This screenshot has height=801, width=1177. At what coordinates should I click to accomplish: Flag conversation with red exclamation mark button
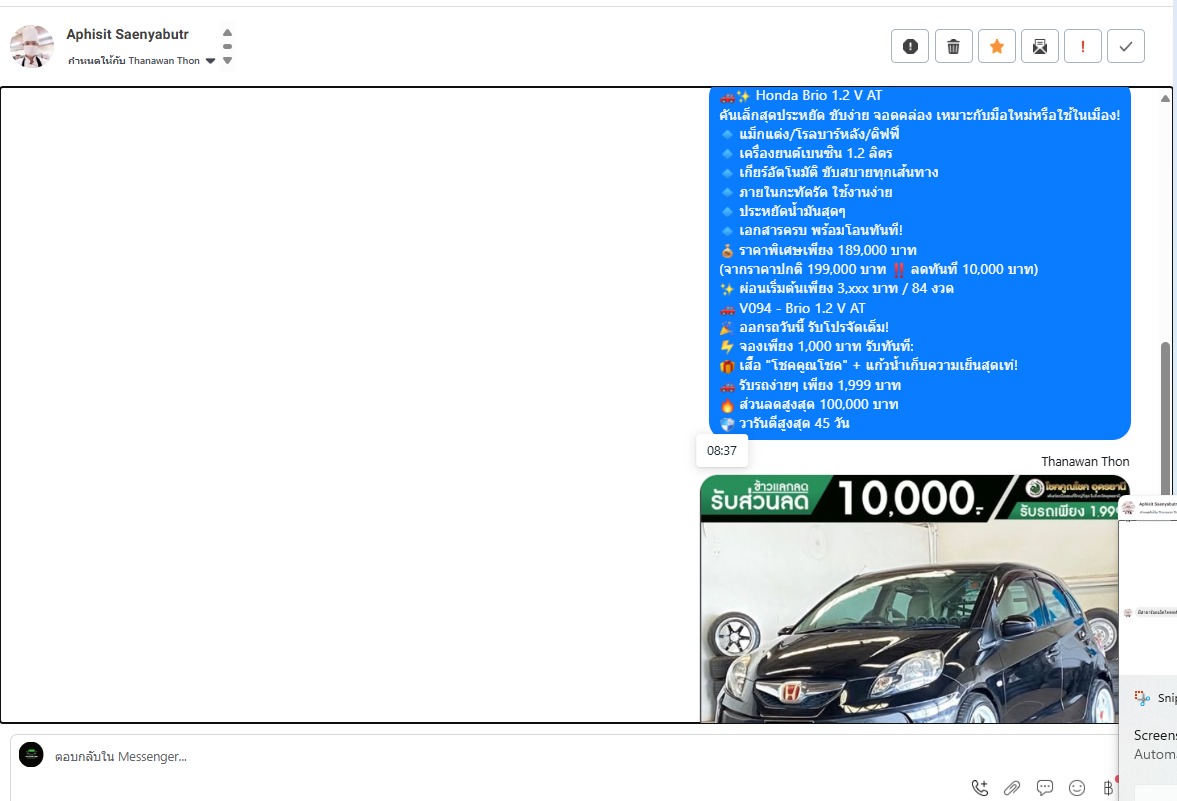pyautogui.click(x=1082, y=47)
